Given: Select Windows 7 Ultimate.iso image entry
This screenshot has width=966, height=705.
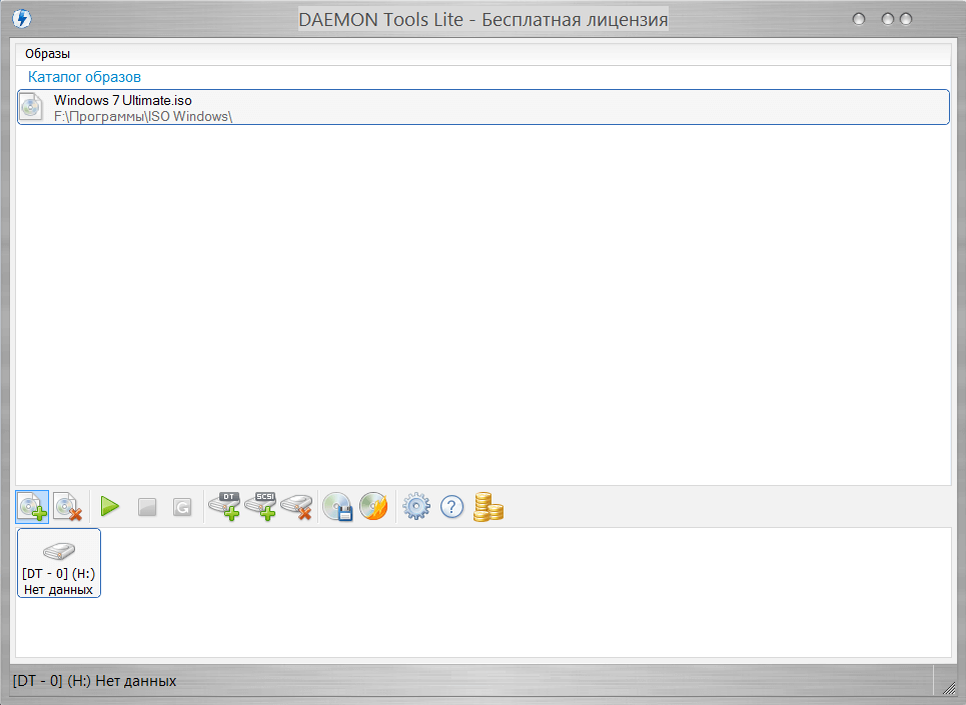Looking at the screenshot, I should tap(483, 107).
